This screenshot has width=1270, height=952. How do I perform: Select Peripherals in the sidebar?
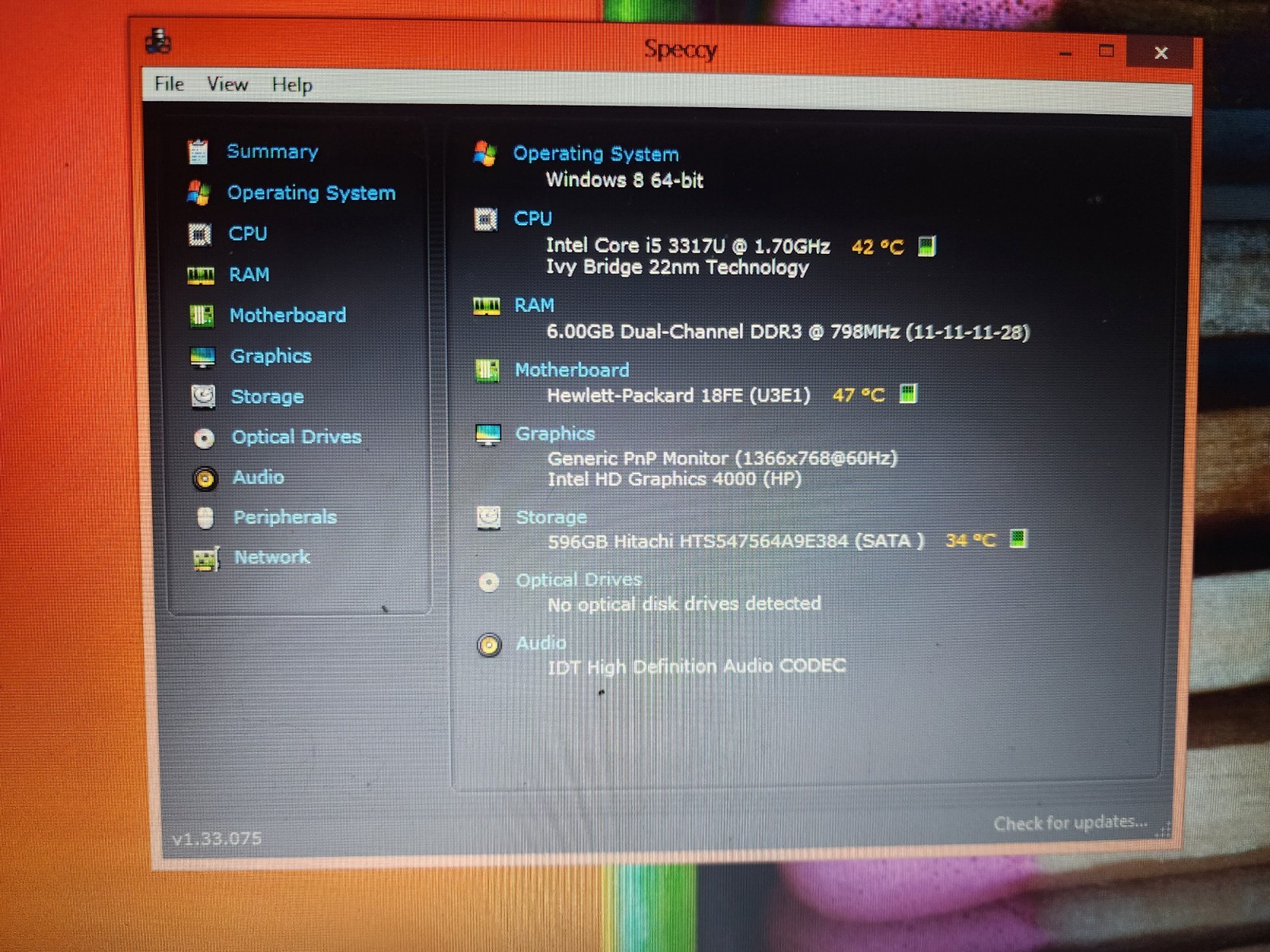pyautogui.click(x=285, y=517)
